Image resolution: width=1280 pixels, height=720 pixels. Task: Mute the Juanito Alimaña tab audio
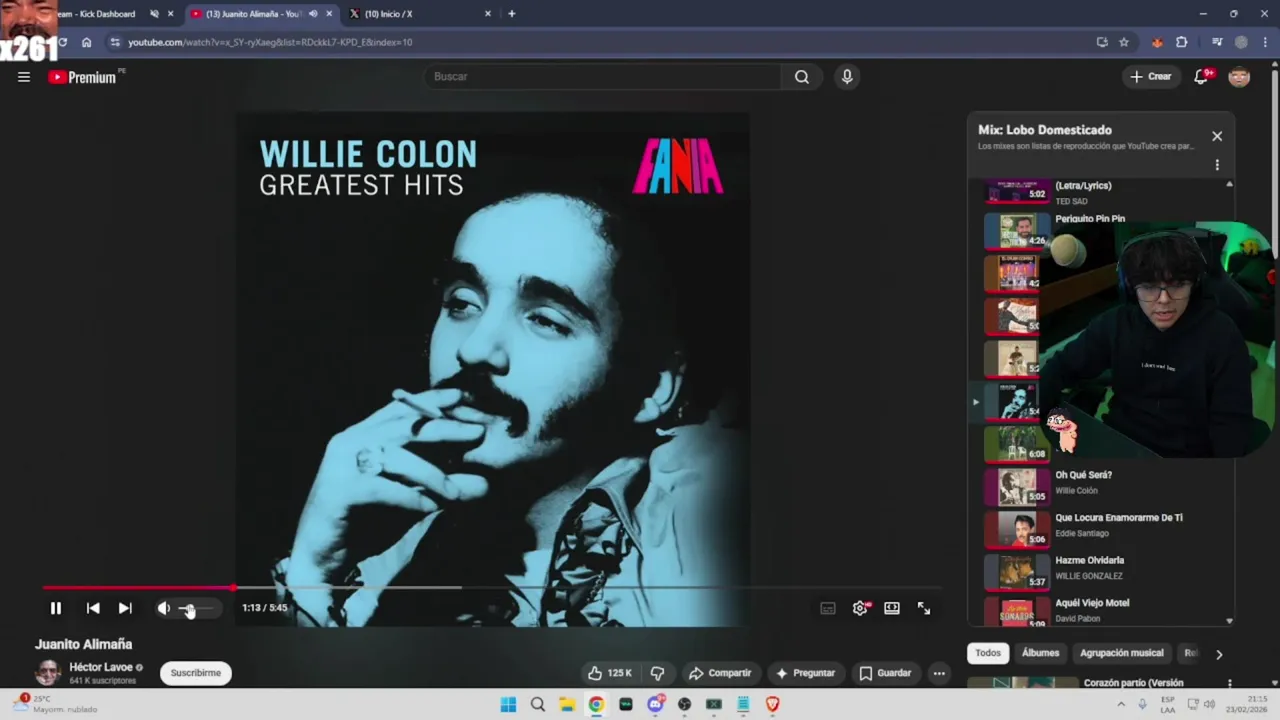pyautogui.click(x=313, y=14)
